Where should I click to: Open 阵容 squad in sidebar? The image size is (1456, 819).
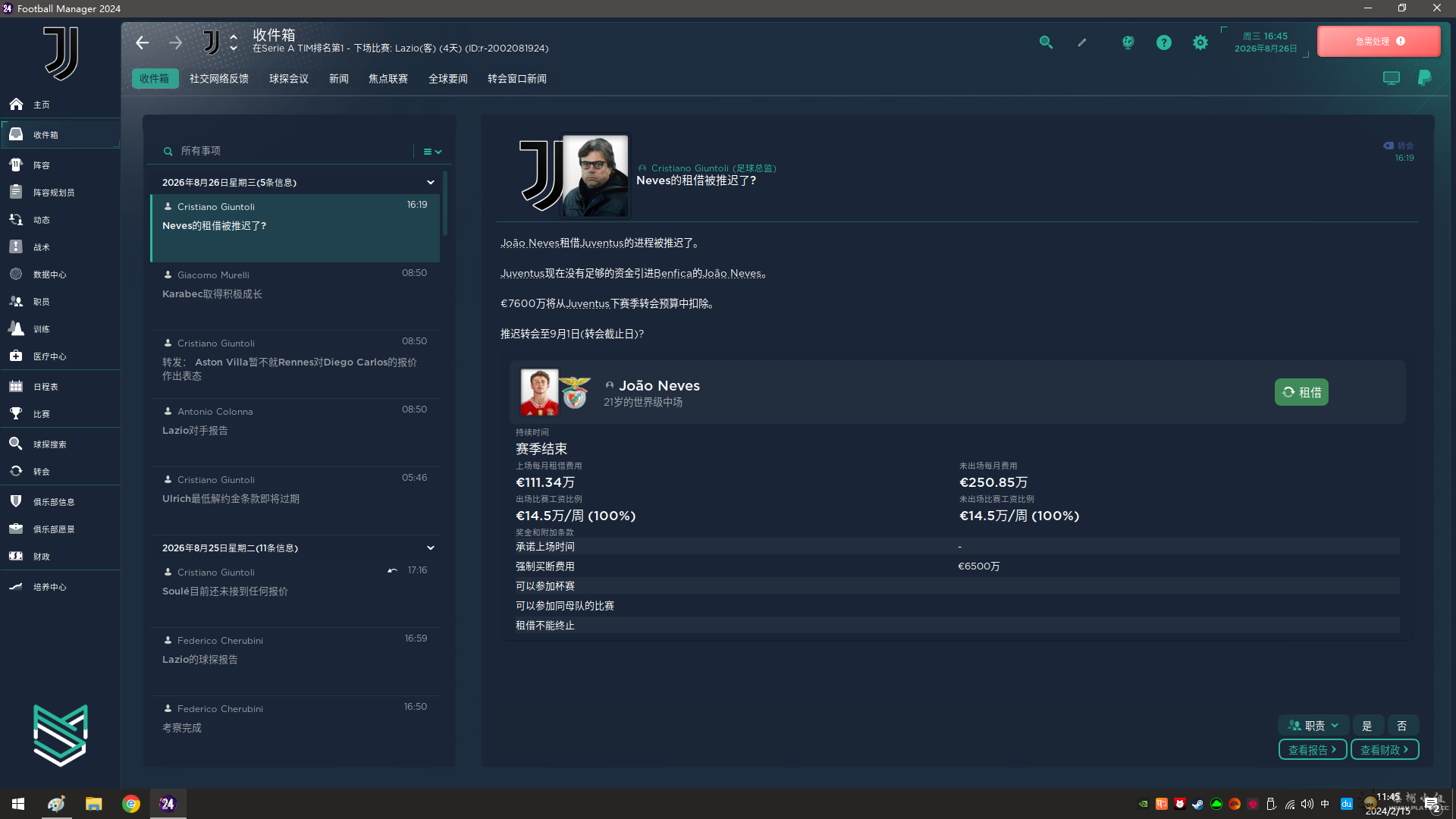click(x=41, y=165)
